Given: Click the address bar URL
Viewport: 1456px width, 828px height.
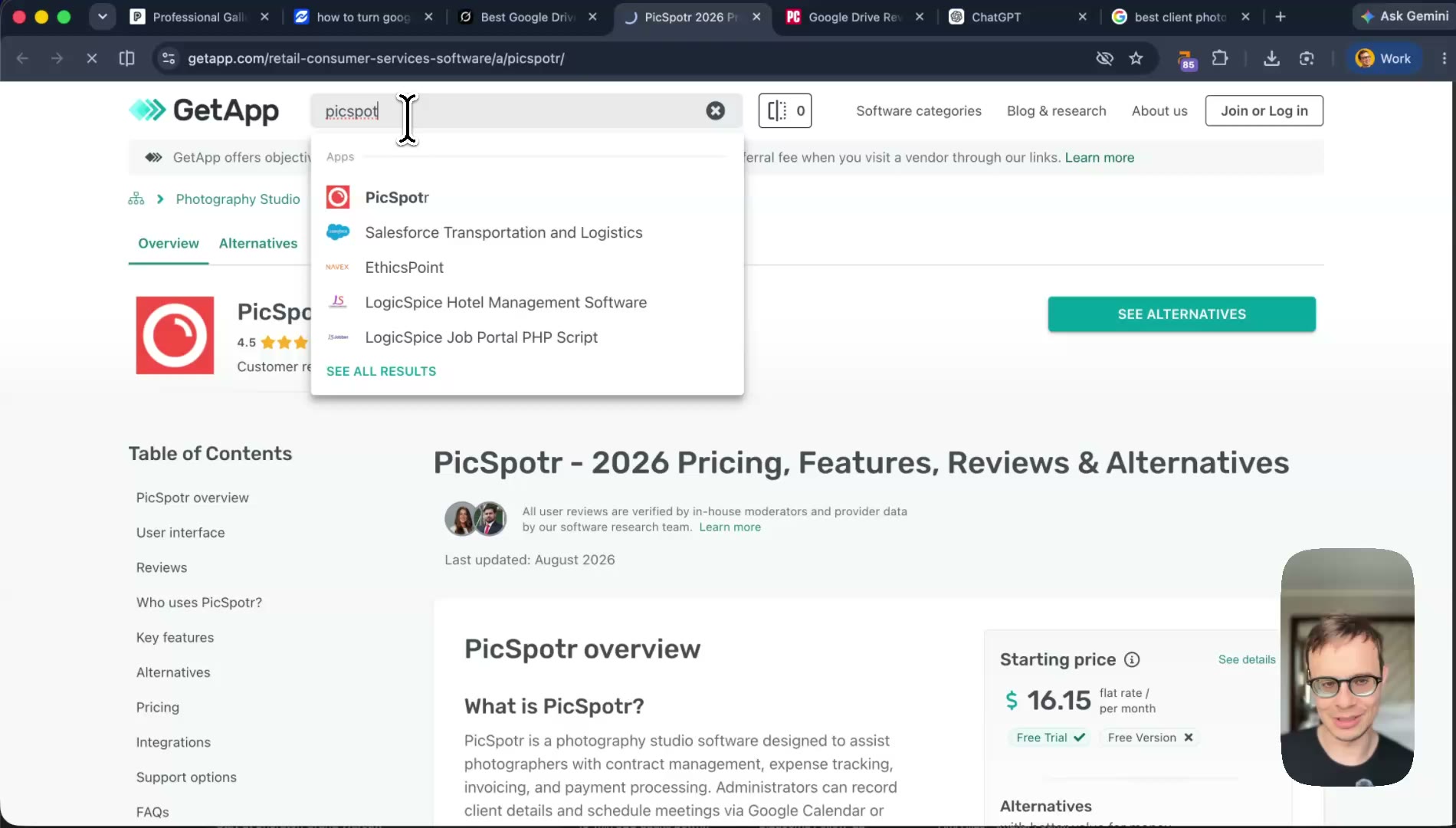Looking at the screenshot, I should click(x=376, y=58).
